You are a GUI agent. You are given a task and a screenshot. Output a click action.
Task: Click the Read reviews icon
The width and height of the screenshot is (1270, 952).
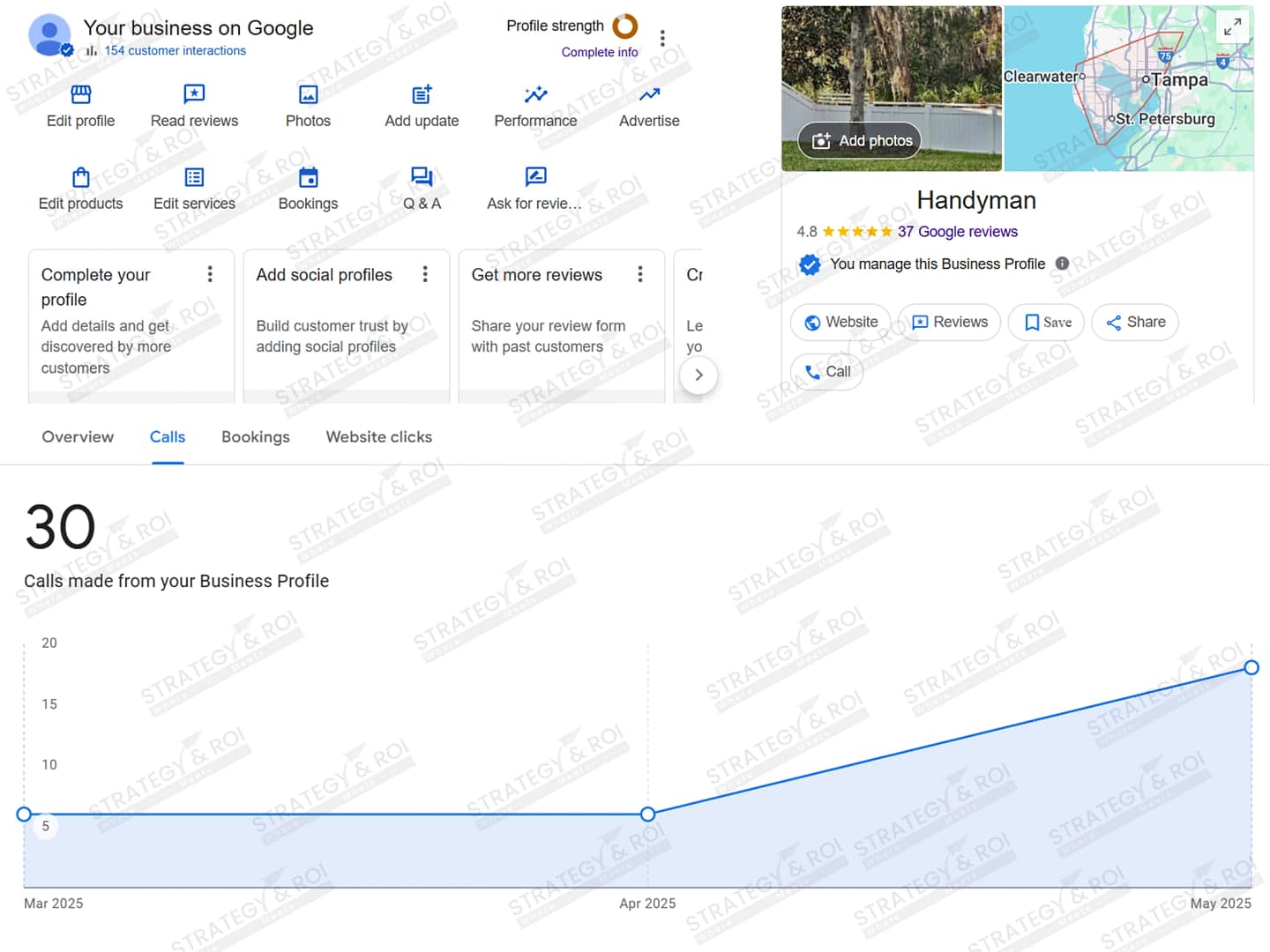click(194, 94)
